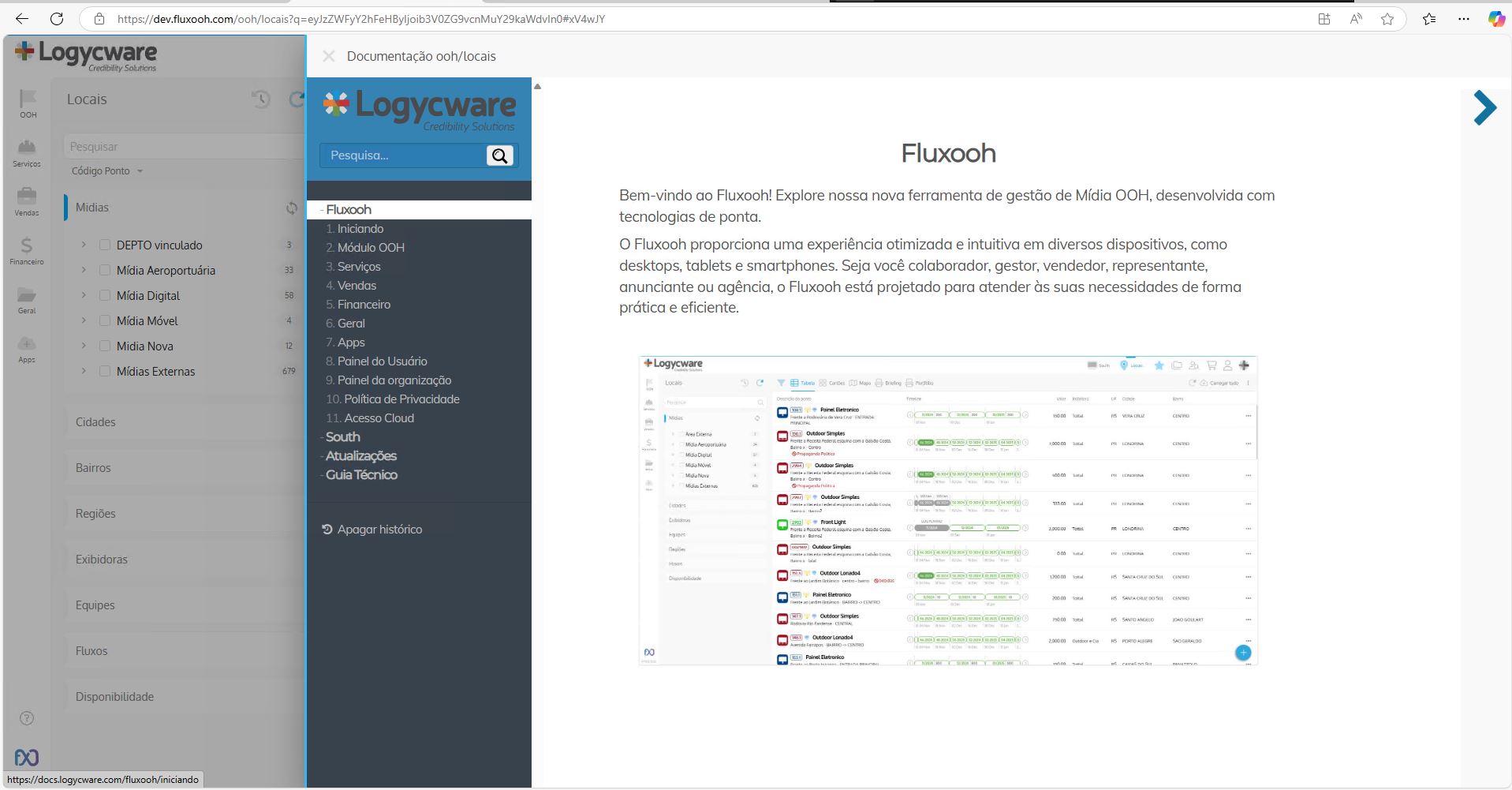Image resolution: width=1512 pixels, height=790 pixels.
Task: Open the Serviços sidebar icon
Action: (27, 148)
